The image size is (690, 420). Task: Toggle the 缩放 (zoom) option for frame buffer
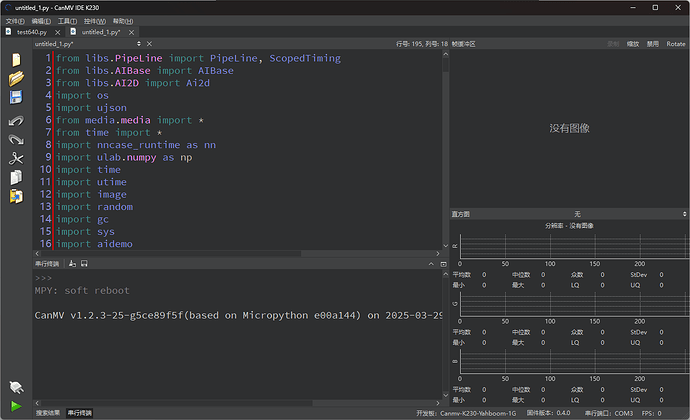[633, 44]
